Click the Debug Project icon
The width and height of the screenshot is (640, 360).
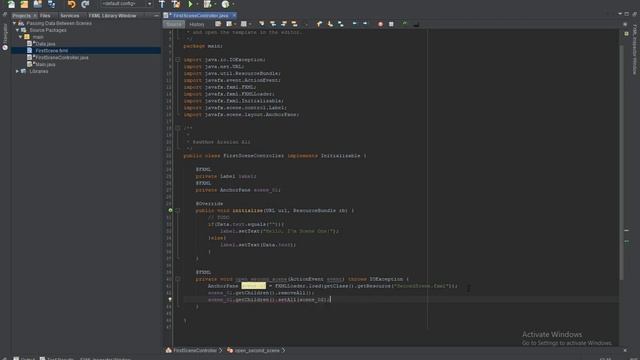click(x=208, y=4)
